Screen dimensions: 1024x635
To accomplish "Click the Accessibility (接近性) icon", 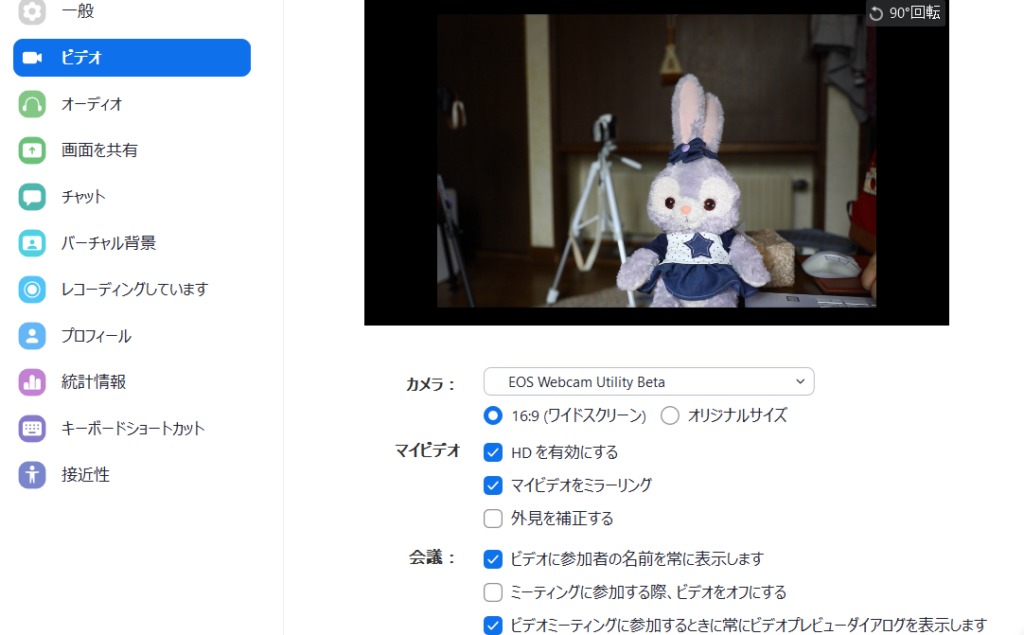I will coord(32,475).
